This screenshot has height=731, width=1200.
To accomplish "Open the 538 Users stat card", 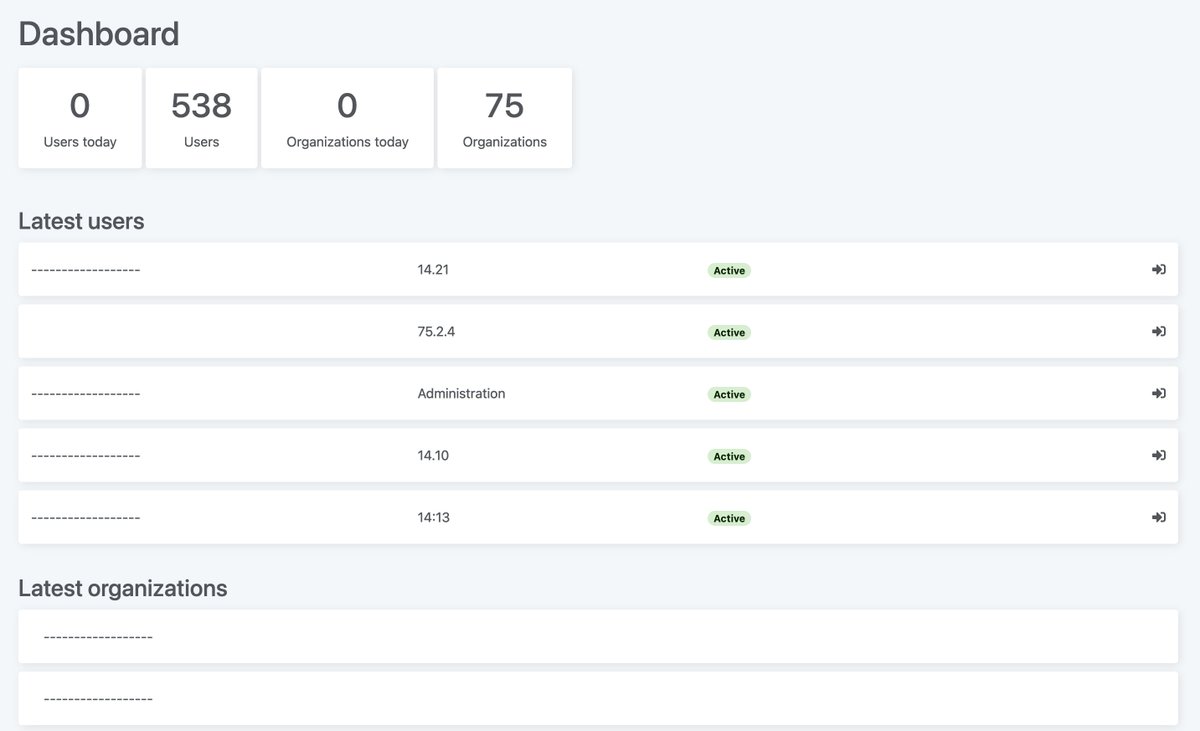I will pos(201,118).
